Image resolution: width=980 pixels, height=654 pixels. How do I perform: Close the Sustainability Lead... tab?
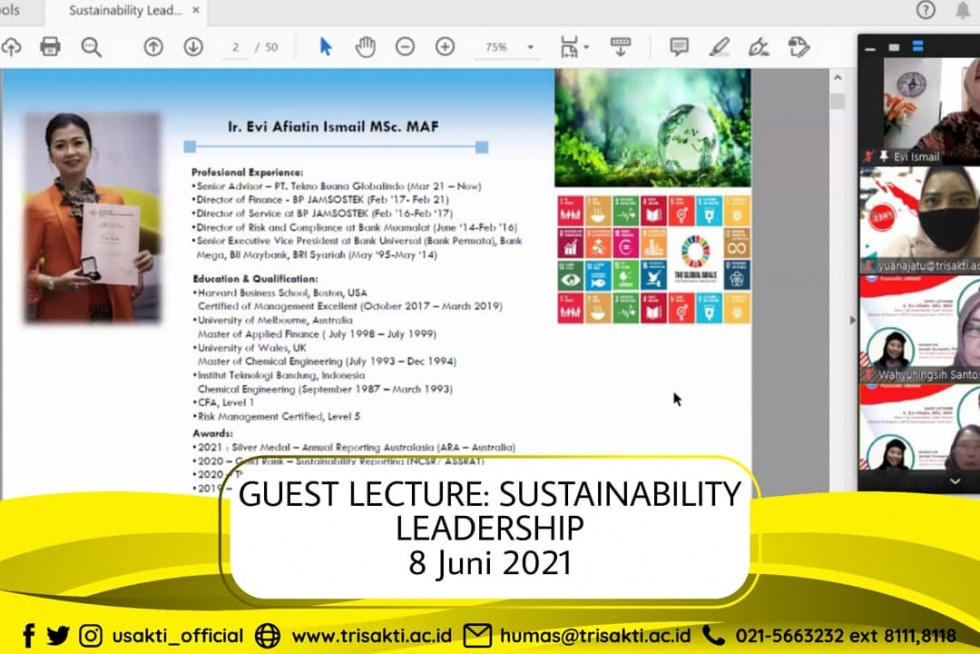click(x=196, y=11)
